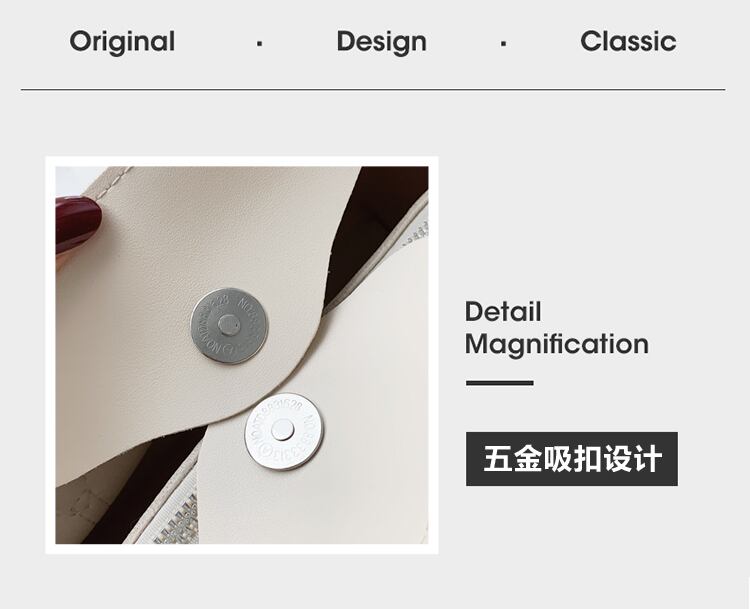Screen dimensions: 750x609
Task: Click the shiny silver magnetic snap on bag body
Action: [x=284, y=431]
